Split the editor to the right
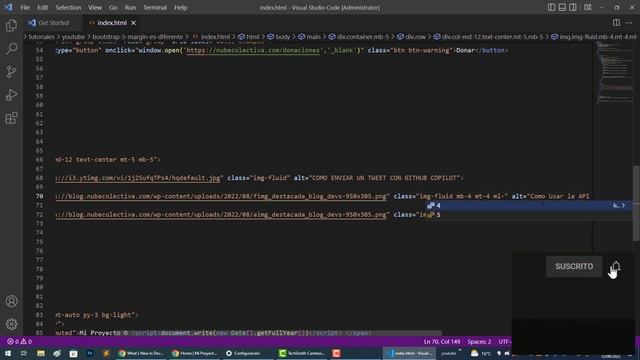 coord(616,23)
